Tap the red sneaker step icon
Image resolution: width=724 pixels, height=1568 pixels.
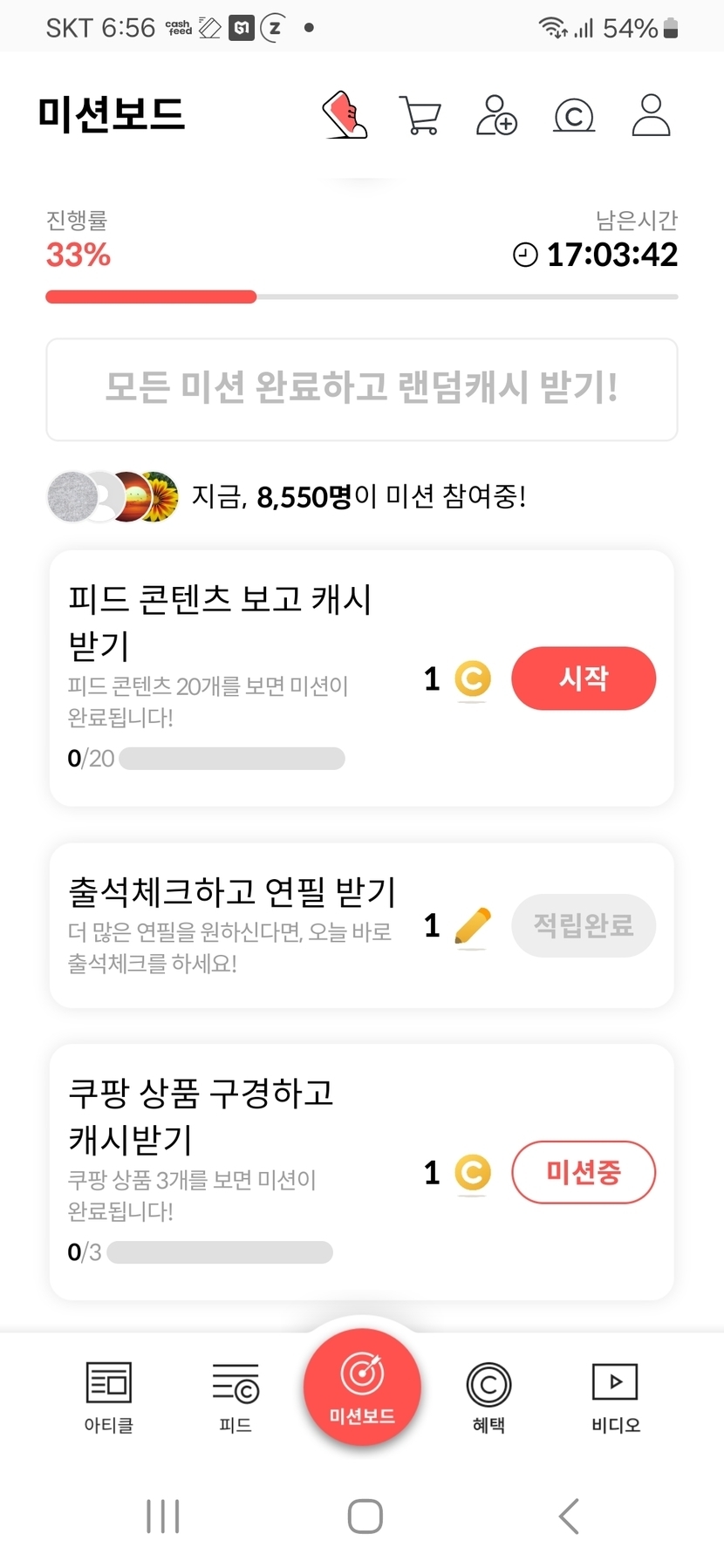pos(345,115)
